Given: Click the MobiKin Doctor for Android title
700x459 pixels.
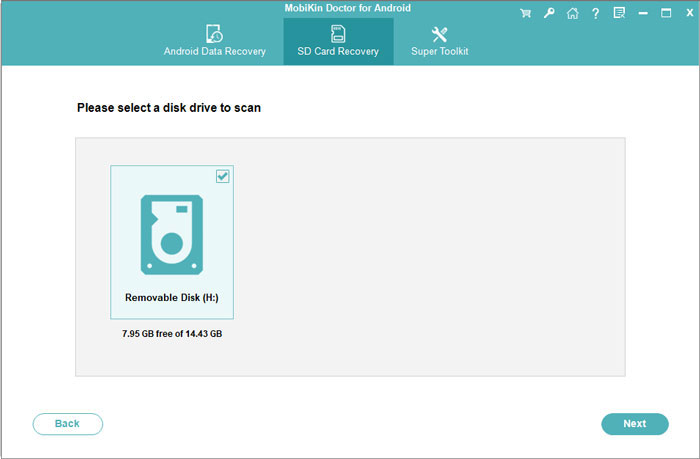Looking at the screenshot, I should tap(348, 8).
